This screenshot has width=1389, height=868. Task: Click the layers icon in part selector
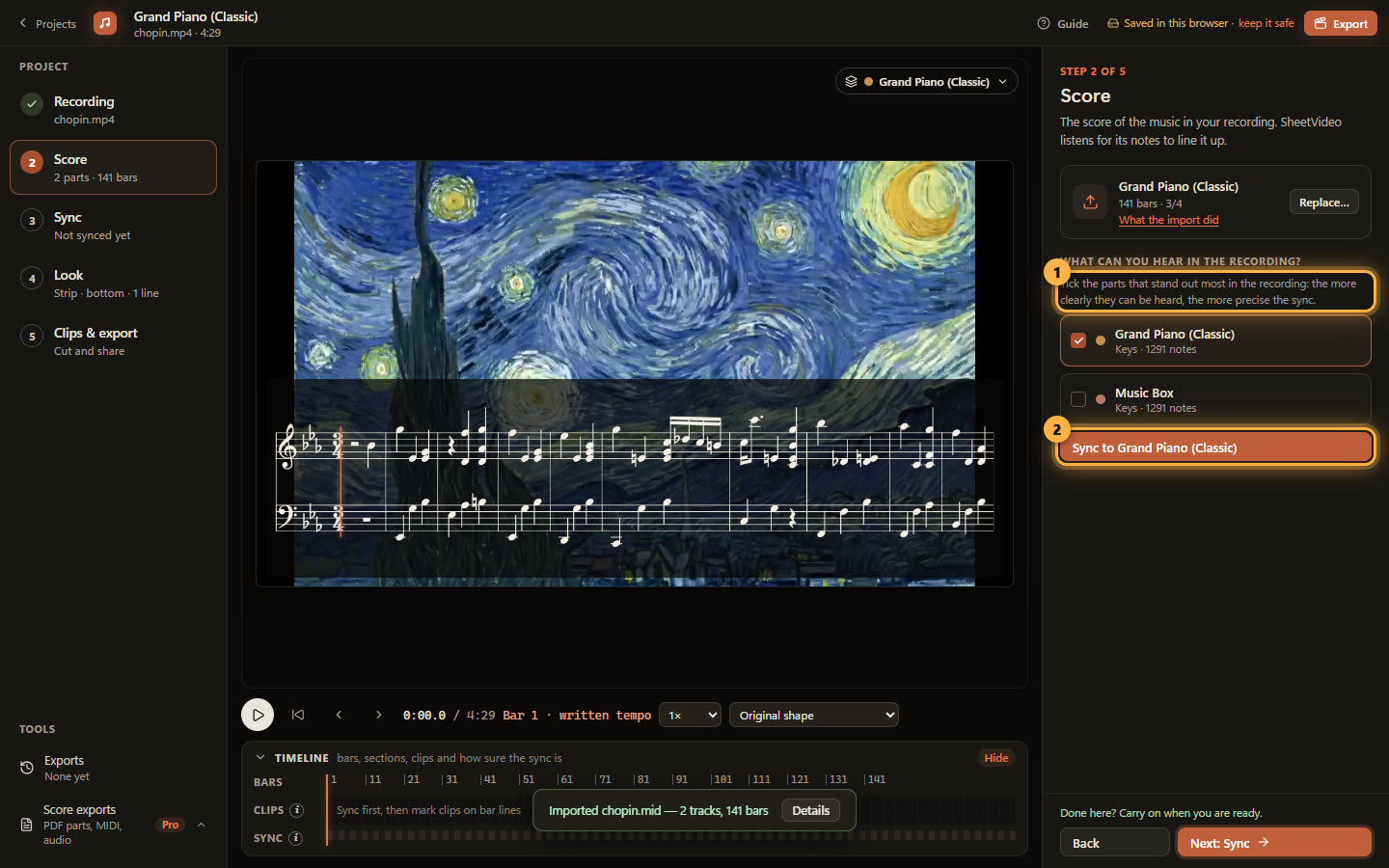coord(851,82)
